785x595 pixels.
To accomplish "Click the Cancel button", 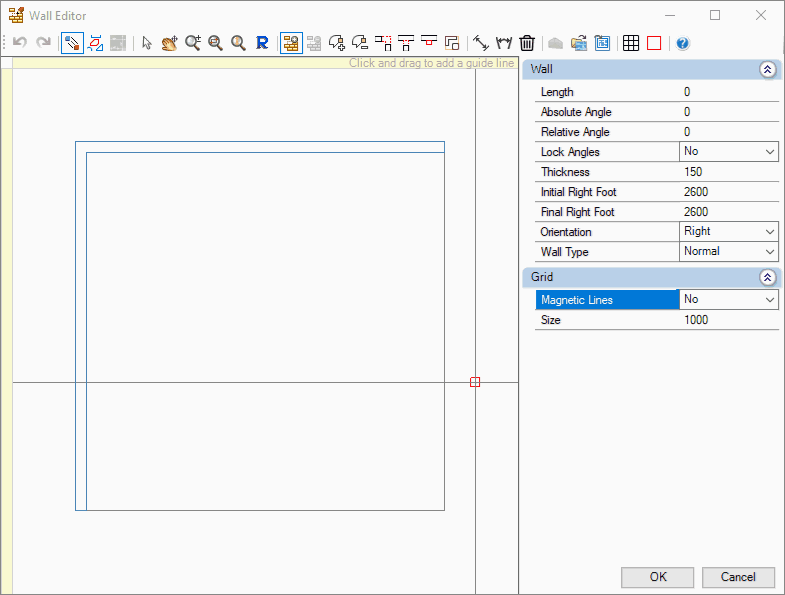I will pyautogui.click(x=738, y=577).
